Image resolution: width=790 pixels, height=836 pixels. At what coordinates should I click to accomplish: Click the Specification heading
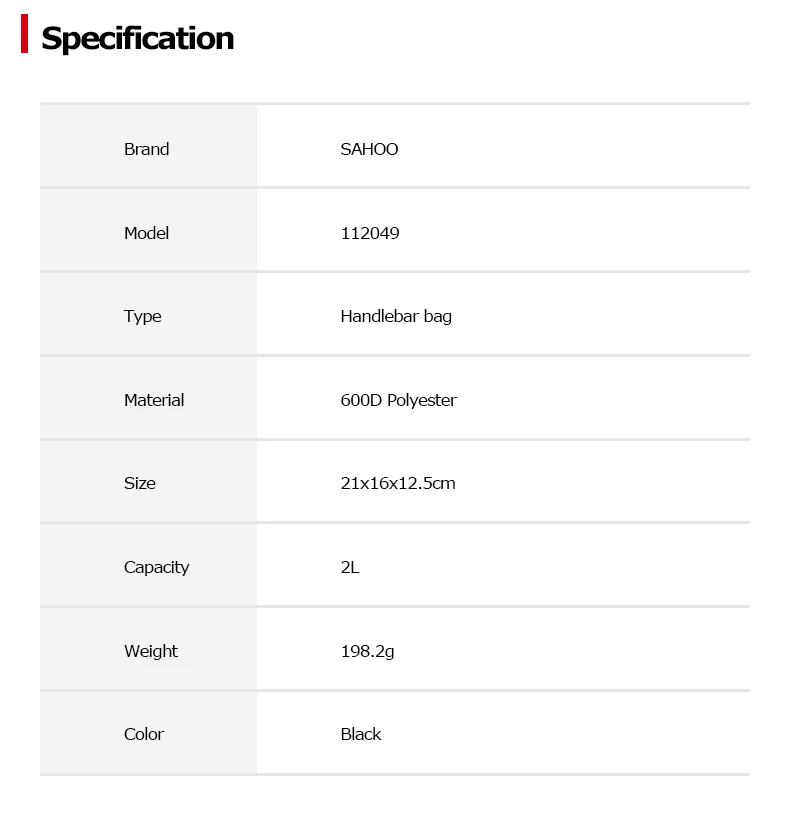pyautogui.click(x=138, y=38)
